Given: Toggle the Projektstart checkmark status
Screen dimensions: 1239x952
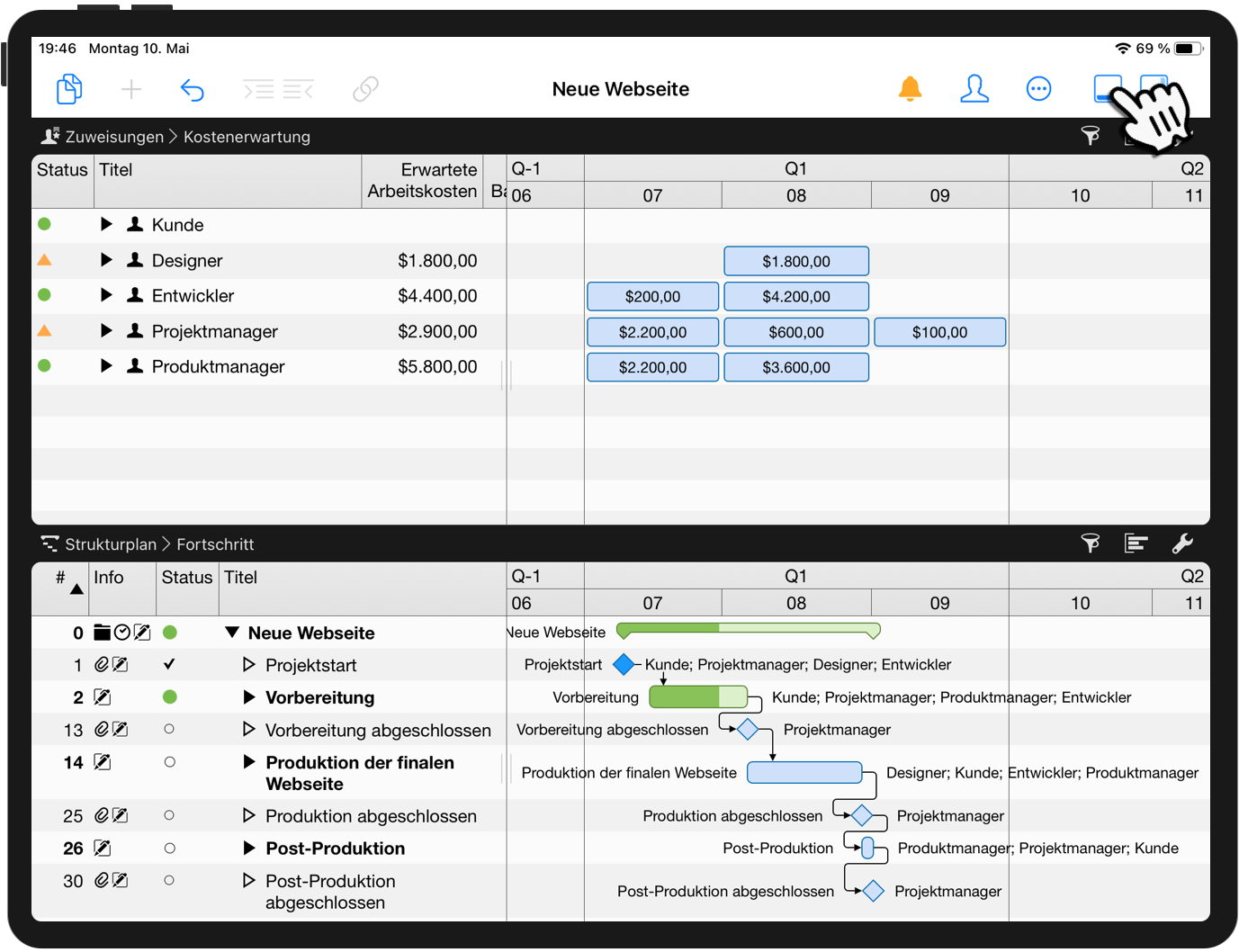Looking at the screenshot, I should [169, 665].
